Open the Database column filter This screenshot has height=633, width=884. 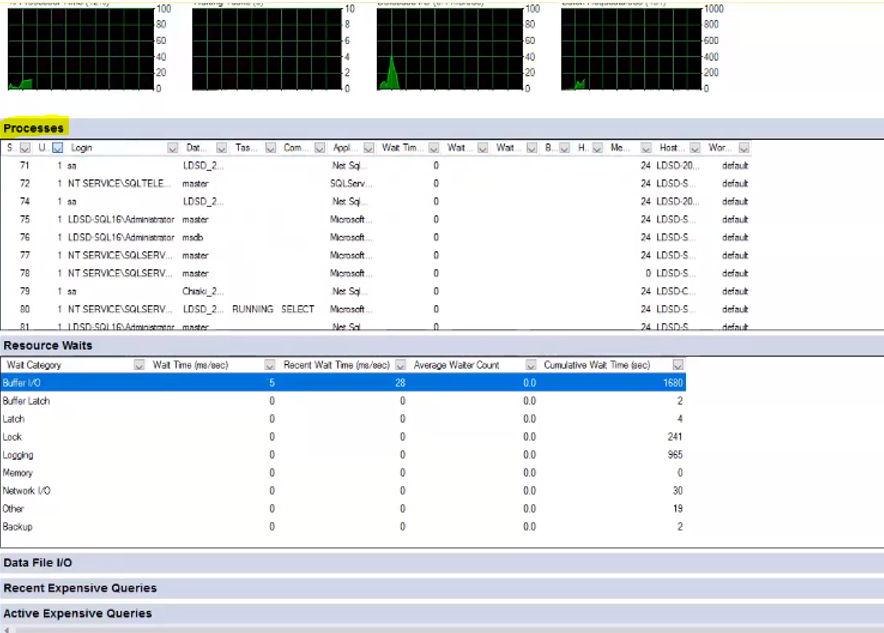point(220,148)
